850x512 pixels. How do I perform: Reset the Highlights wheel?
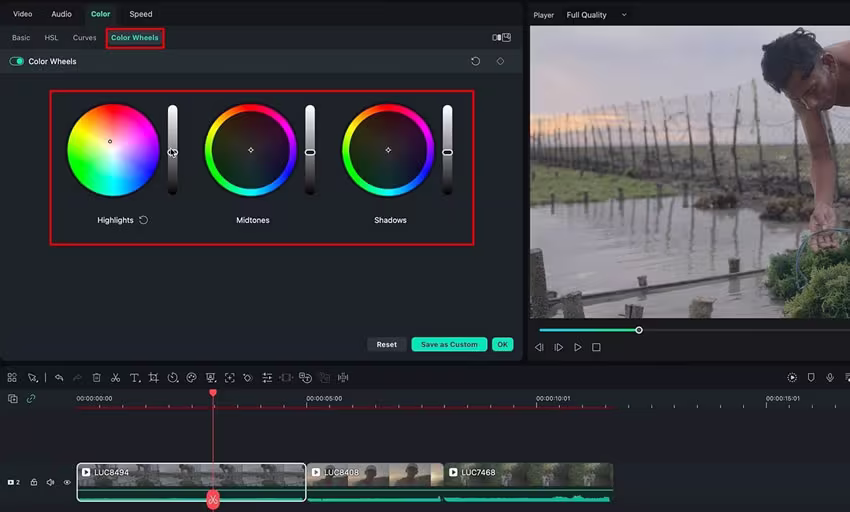point(144,220)
